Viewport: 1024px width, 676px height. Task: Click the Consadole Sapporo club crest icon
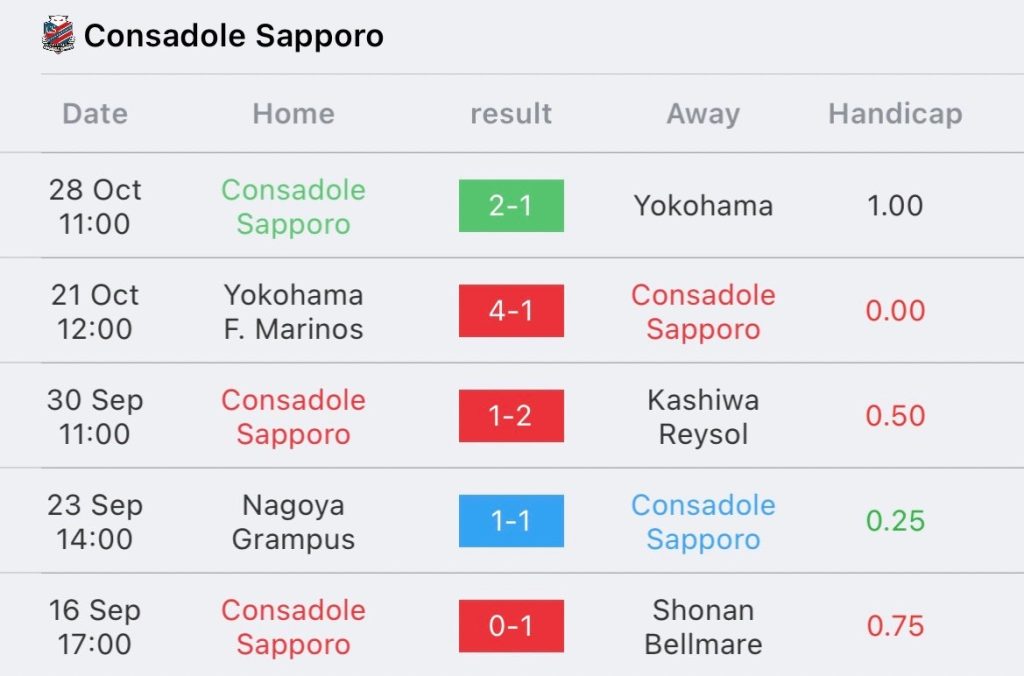(58, 35)
